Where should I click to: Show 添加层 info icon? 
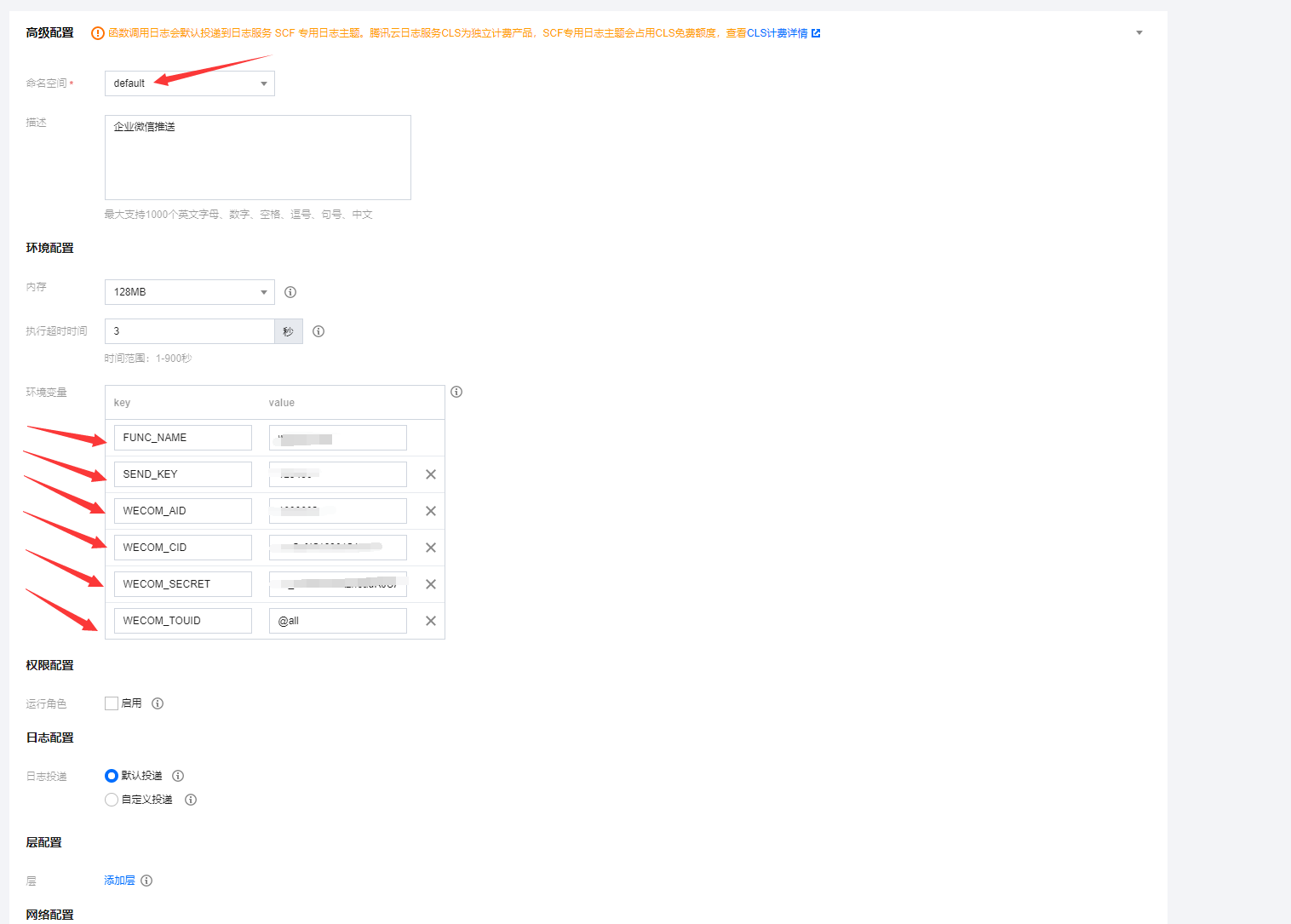click(x=146, y=881)
